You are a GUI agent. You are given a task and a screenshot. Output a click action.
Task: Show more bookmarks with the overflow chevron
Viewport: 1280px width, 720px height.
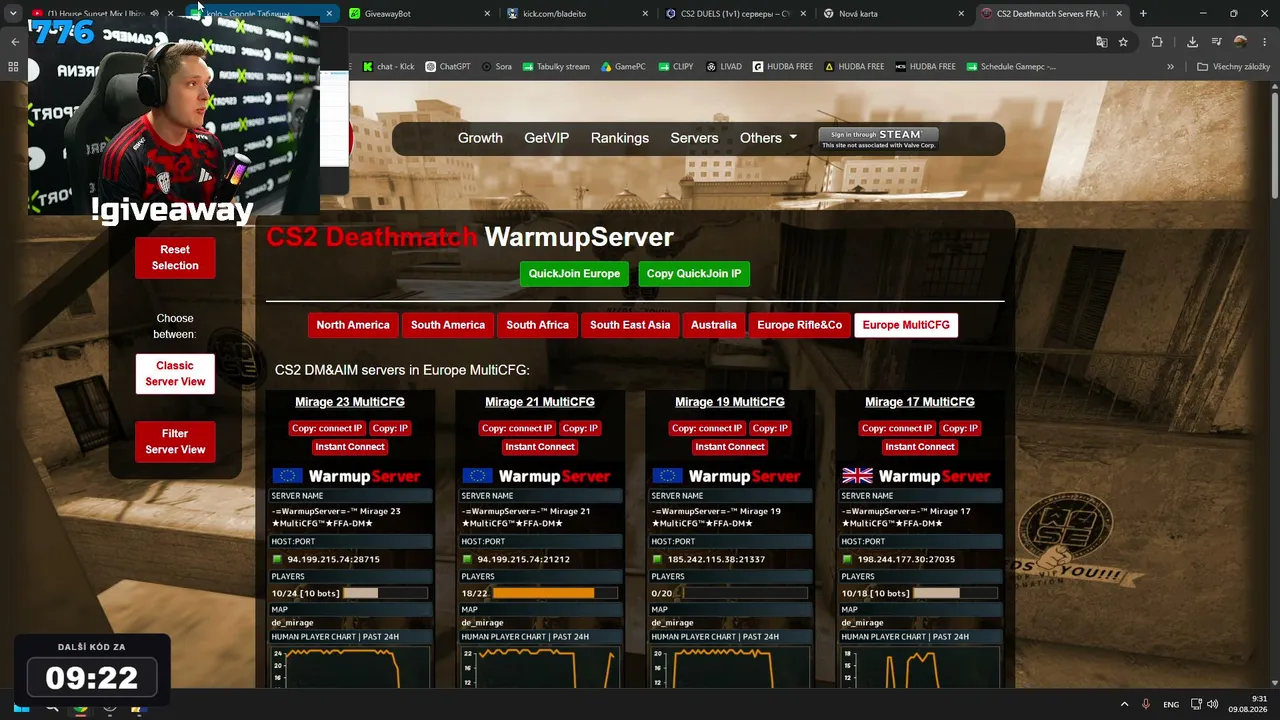tap(1170, 67)
